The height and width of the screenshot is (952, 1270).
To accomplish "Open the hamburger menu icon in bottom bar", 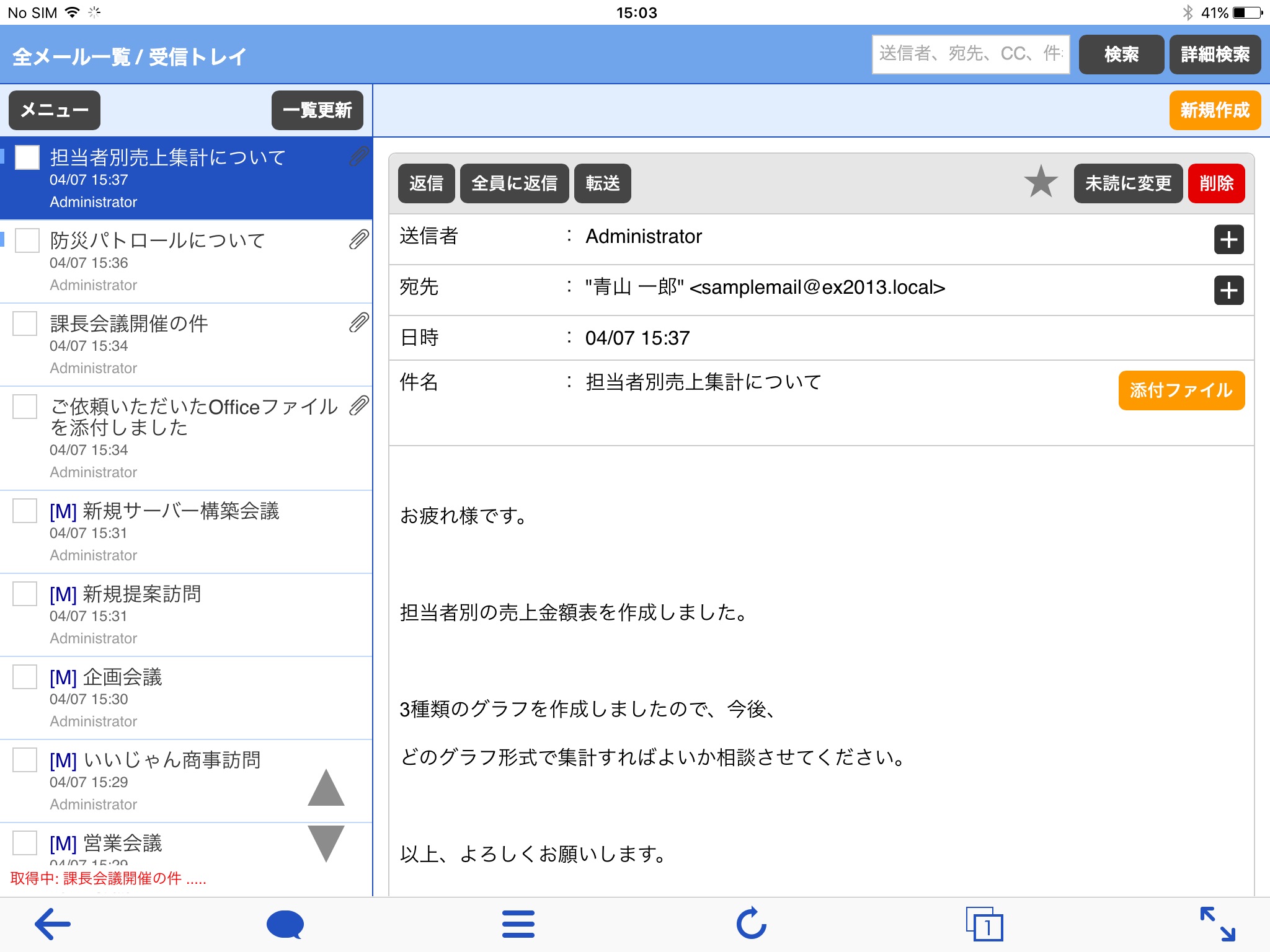I will (x=518, y=924).
